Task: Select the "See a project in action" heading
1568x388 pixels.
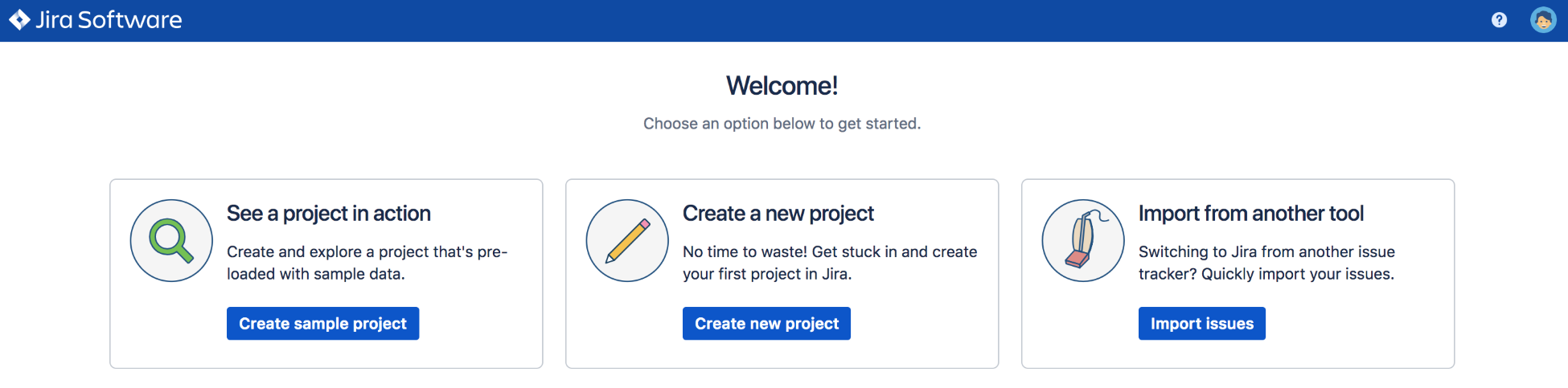Action: [329, 214]
